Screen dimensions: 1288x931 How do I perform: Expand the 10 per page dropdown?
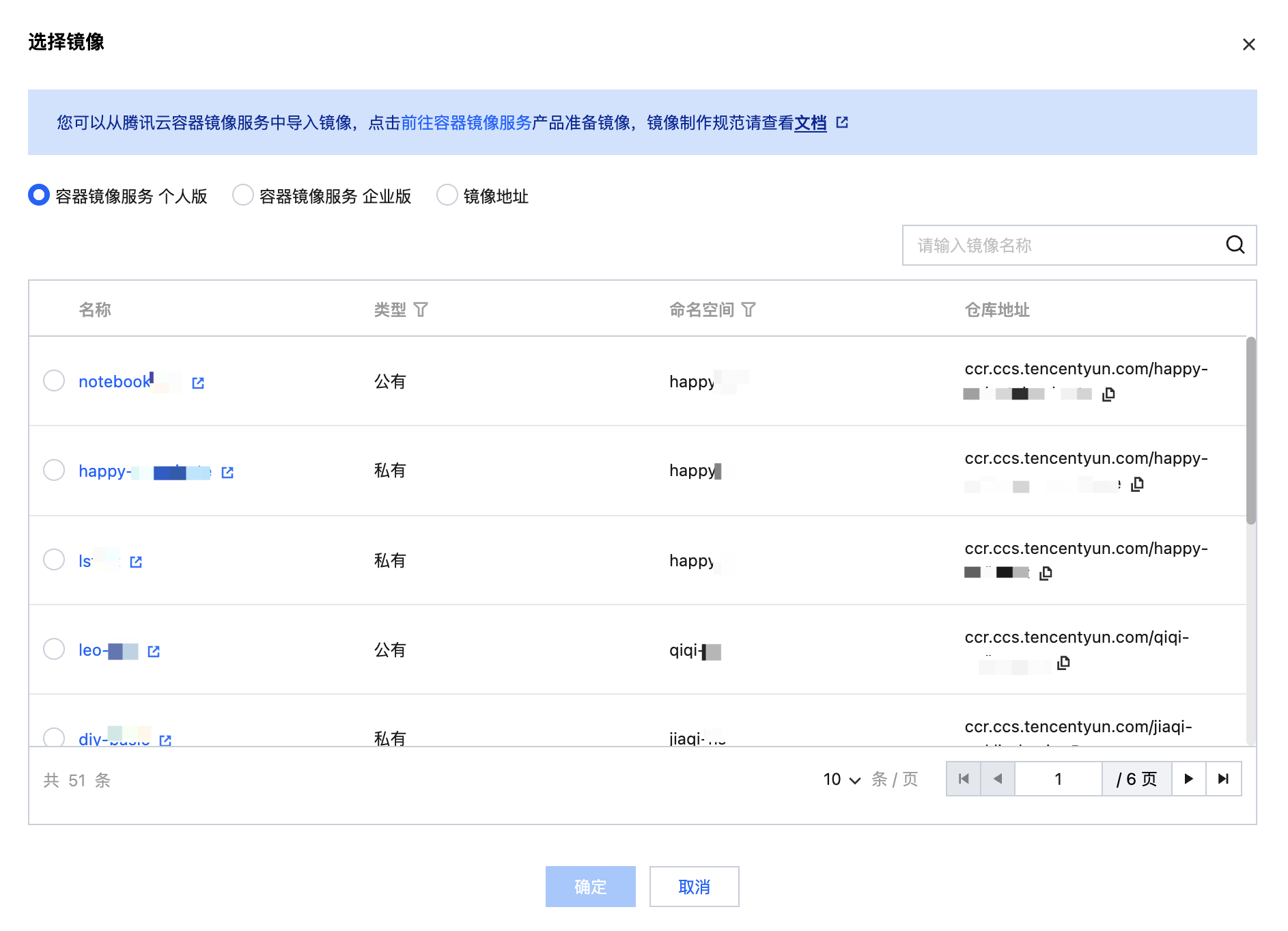coord(841,779)
